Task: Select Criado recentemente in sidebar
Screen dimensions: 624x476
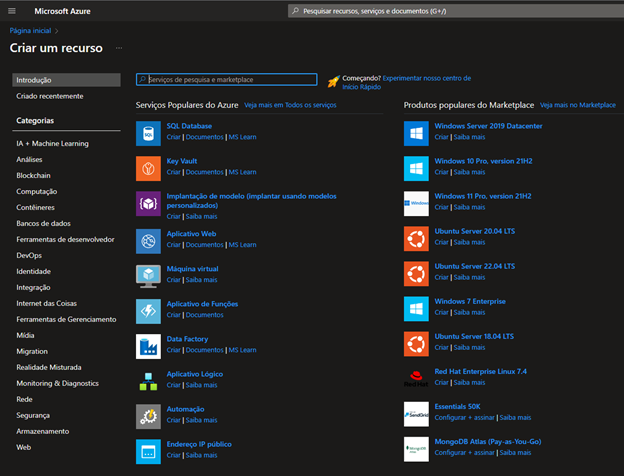Action: pyautogui.click(x=50, y=96)
